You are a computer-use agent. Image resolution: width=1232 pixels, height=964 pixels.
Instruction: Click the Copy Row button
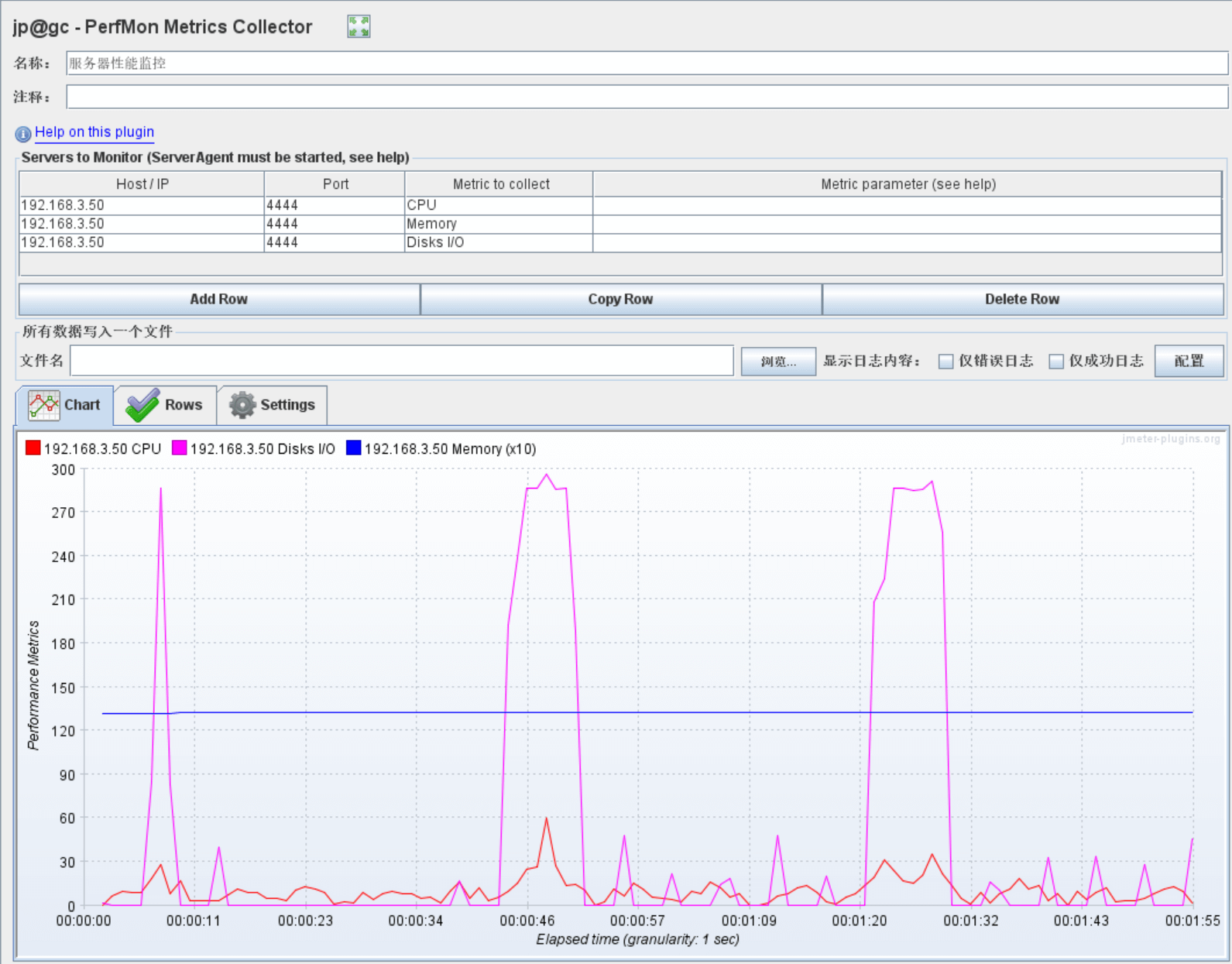[x=620, y=300]
